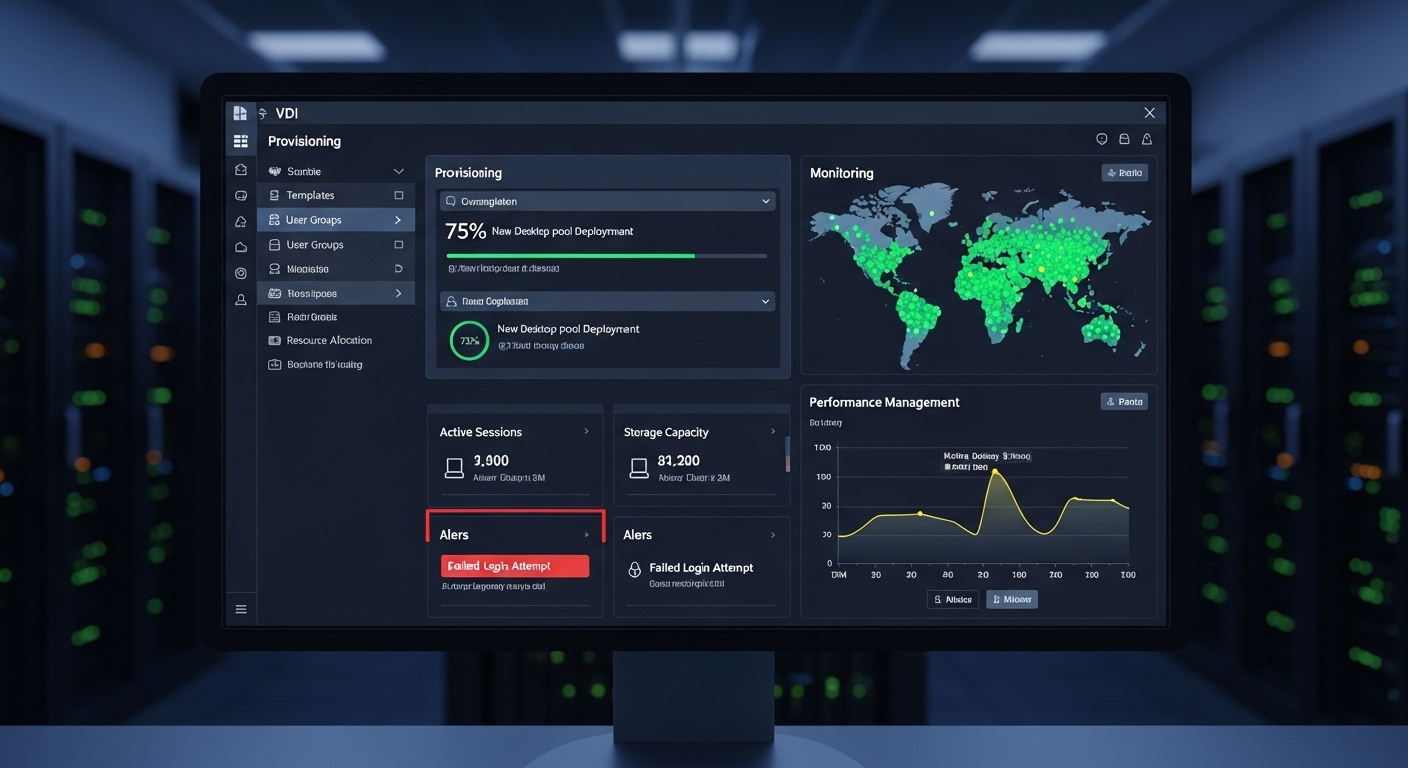Open the user profile icon in the left rail
This screenshot has width=1408, height=768.
(241, 299)
